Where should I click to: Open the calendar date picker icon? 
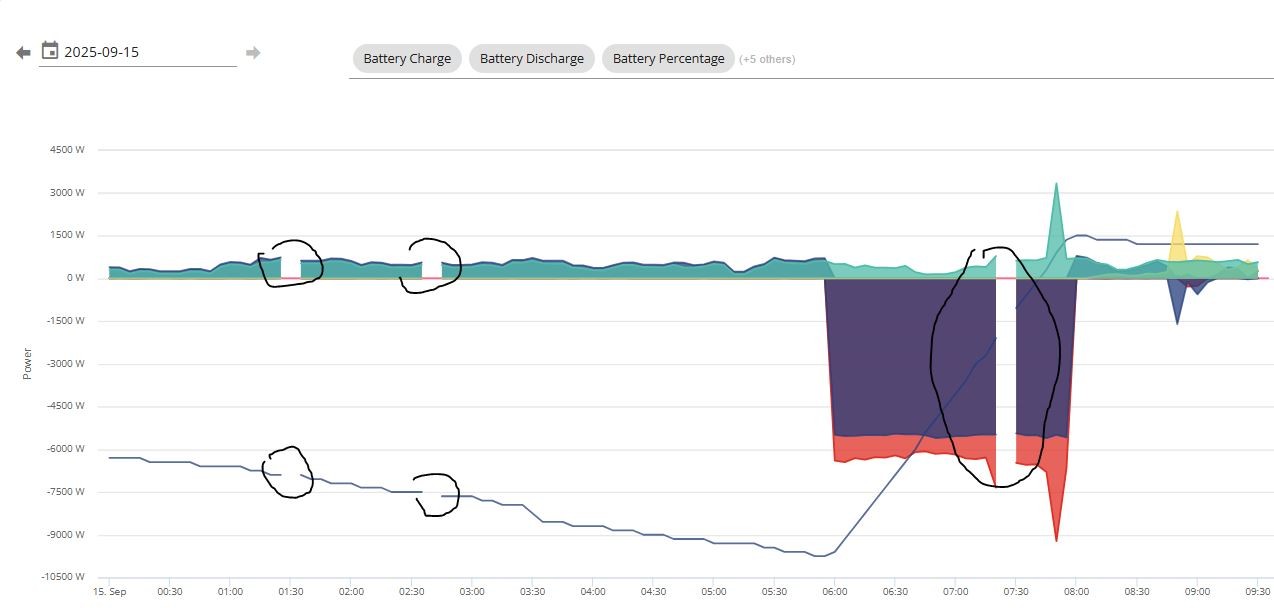point(49,50)
